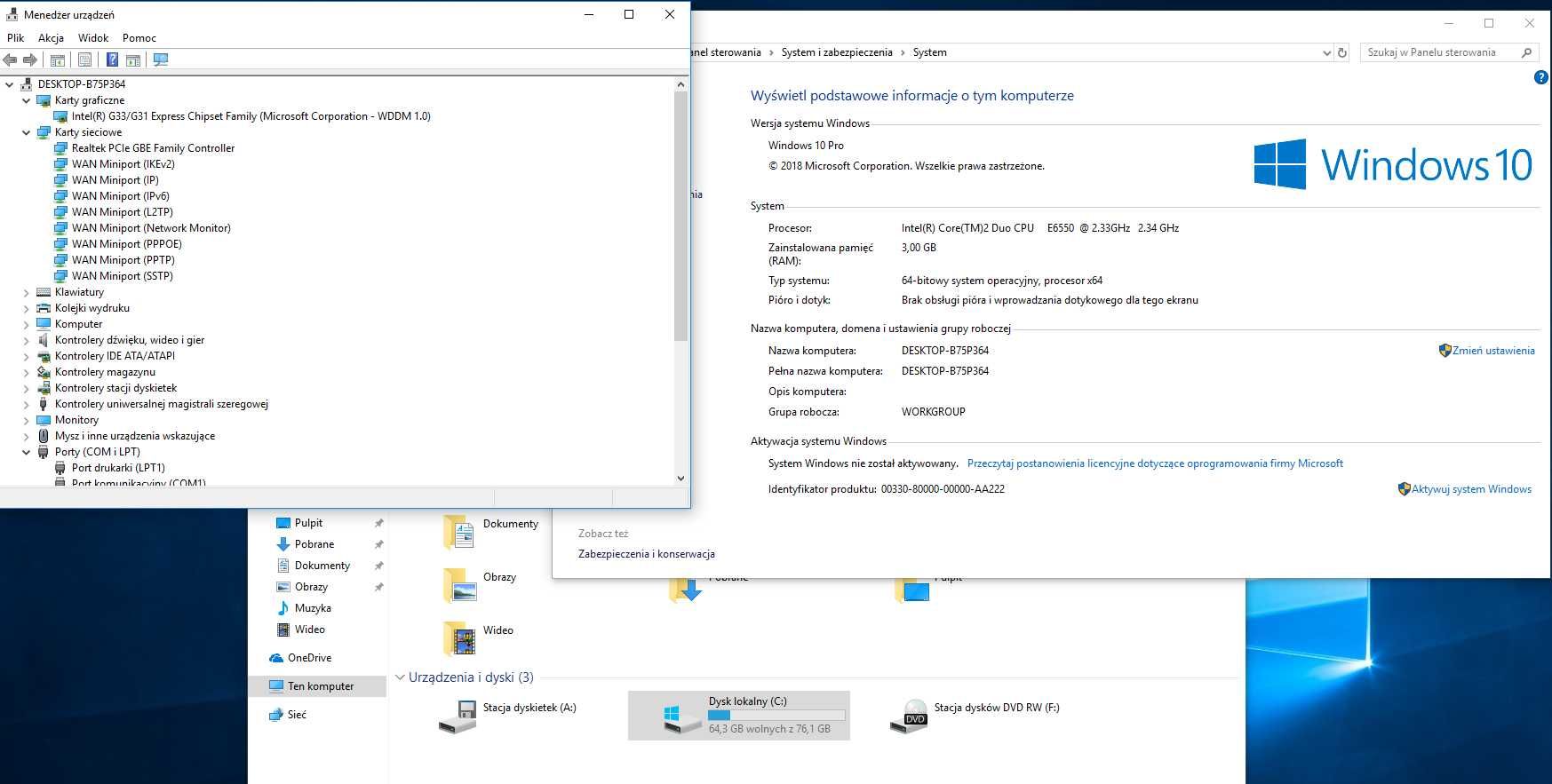Screen dimensions: 1552x784
Task: Click the refresh button beside System address bar
Action: click(1342, 52)
